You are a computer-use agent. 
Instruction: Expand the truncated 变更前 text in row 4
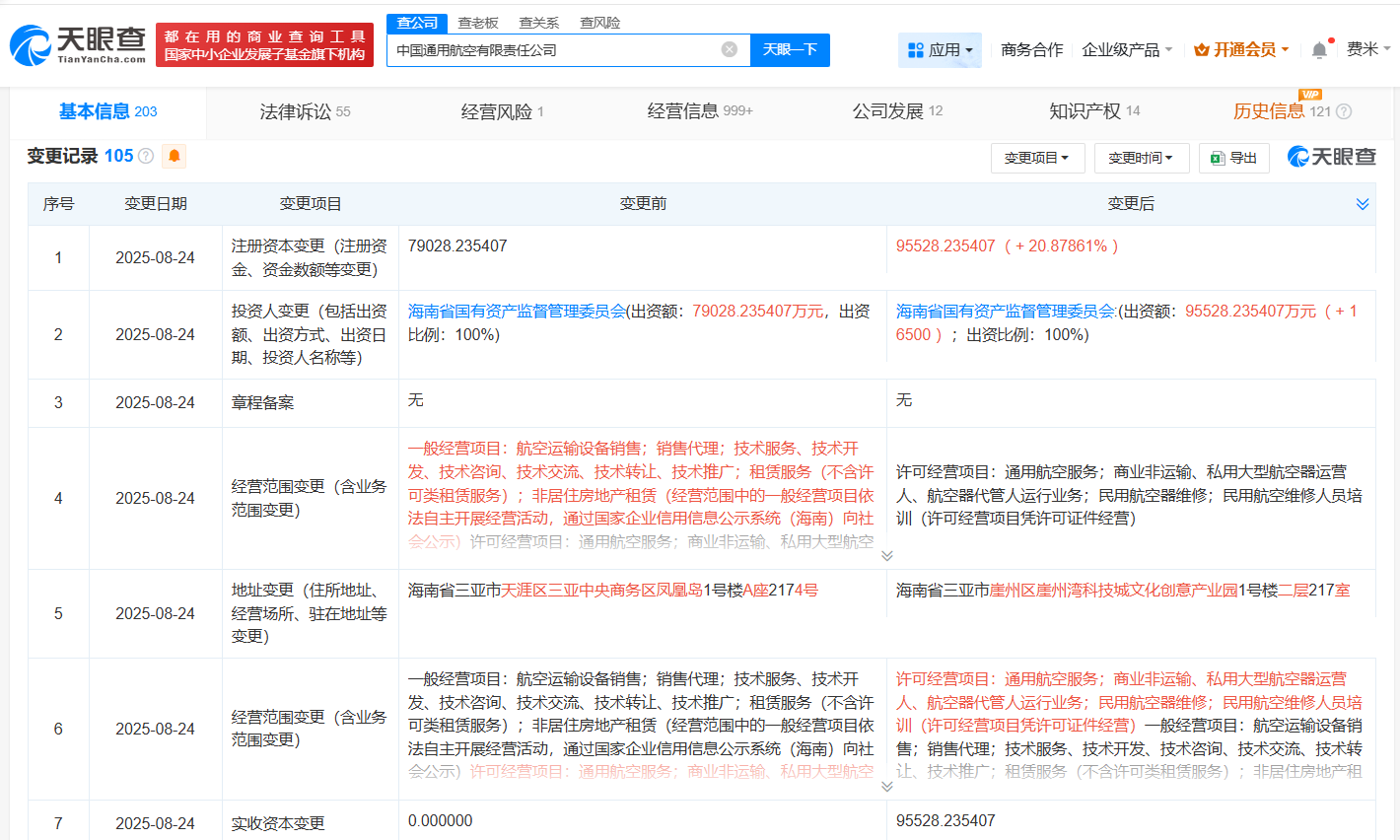[886, 555]
